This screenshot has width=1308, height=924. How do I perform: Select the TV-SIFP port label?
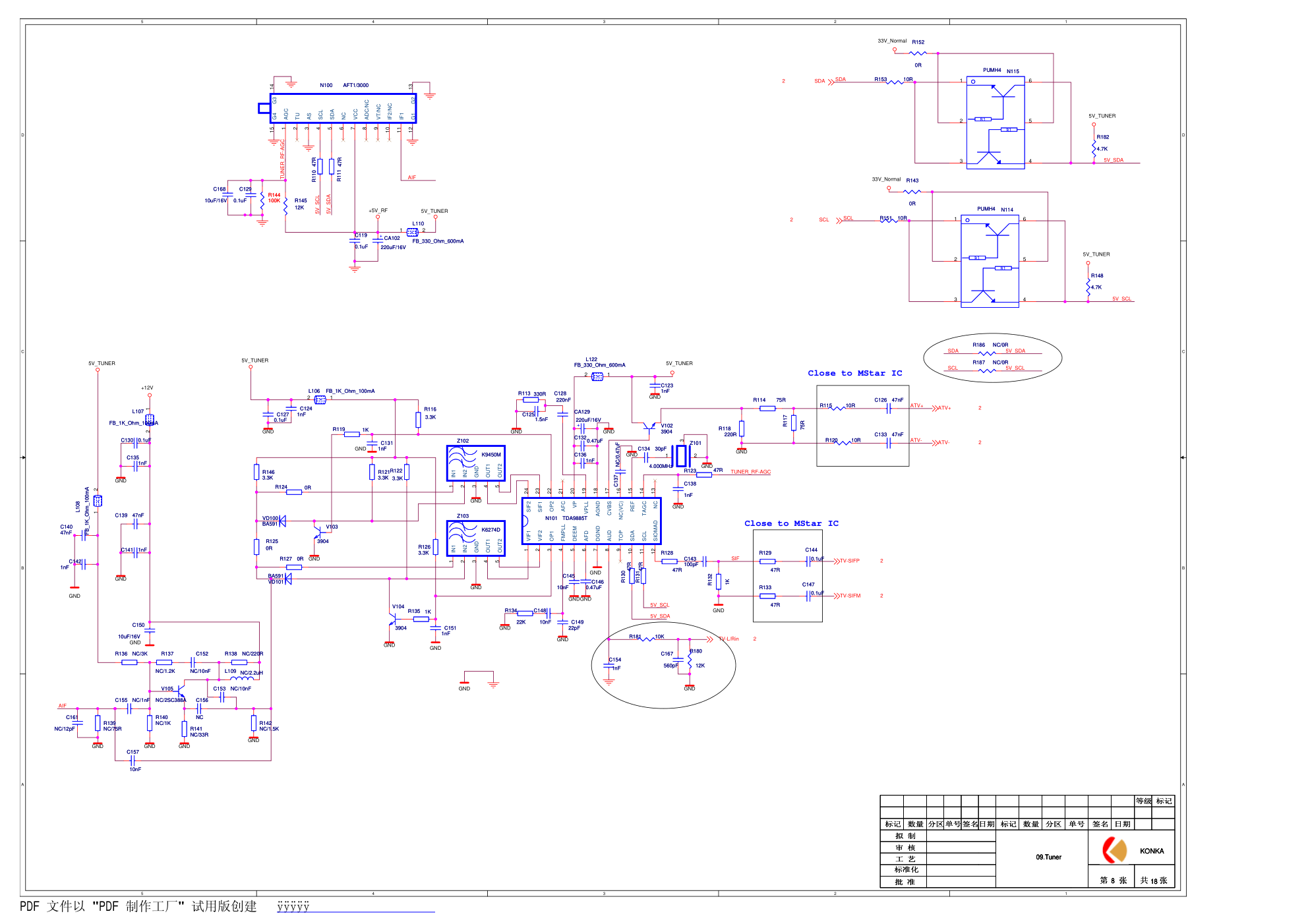849,561
